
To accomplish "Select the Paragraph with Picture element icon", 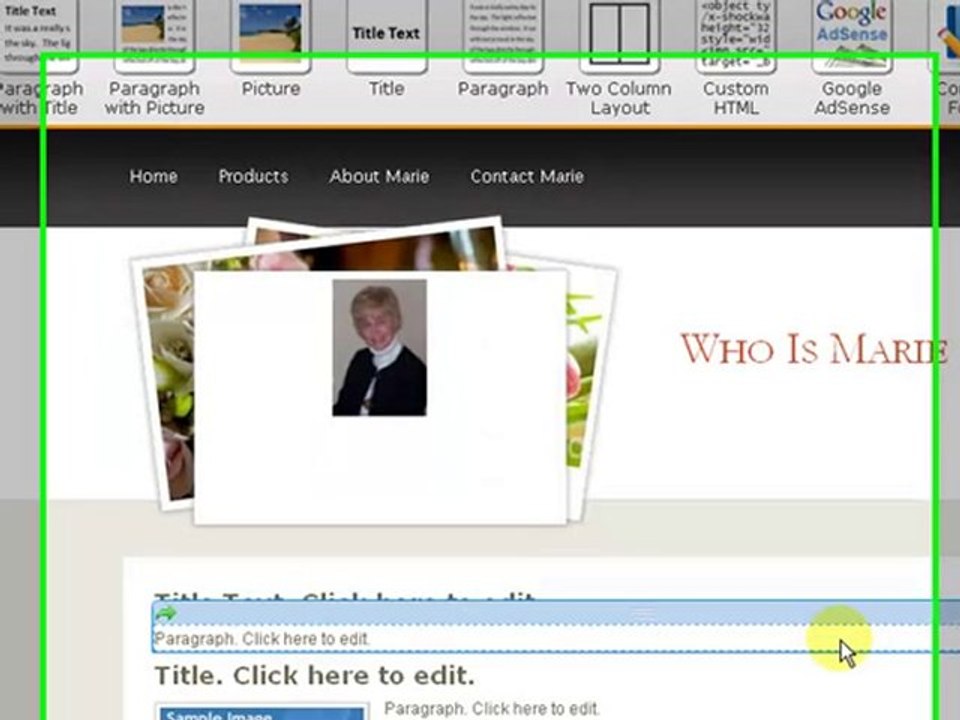I will (x=154, y=36).
